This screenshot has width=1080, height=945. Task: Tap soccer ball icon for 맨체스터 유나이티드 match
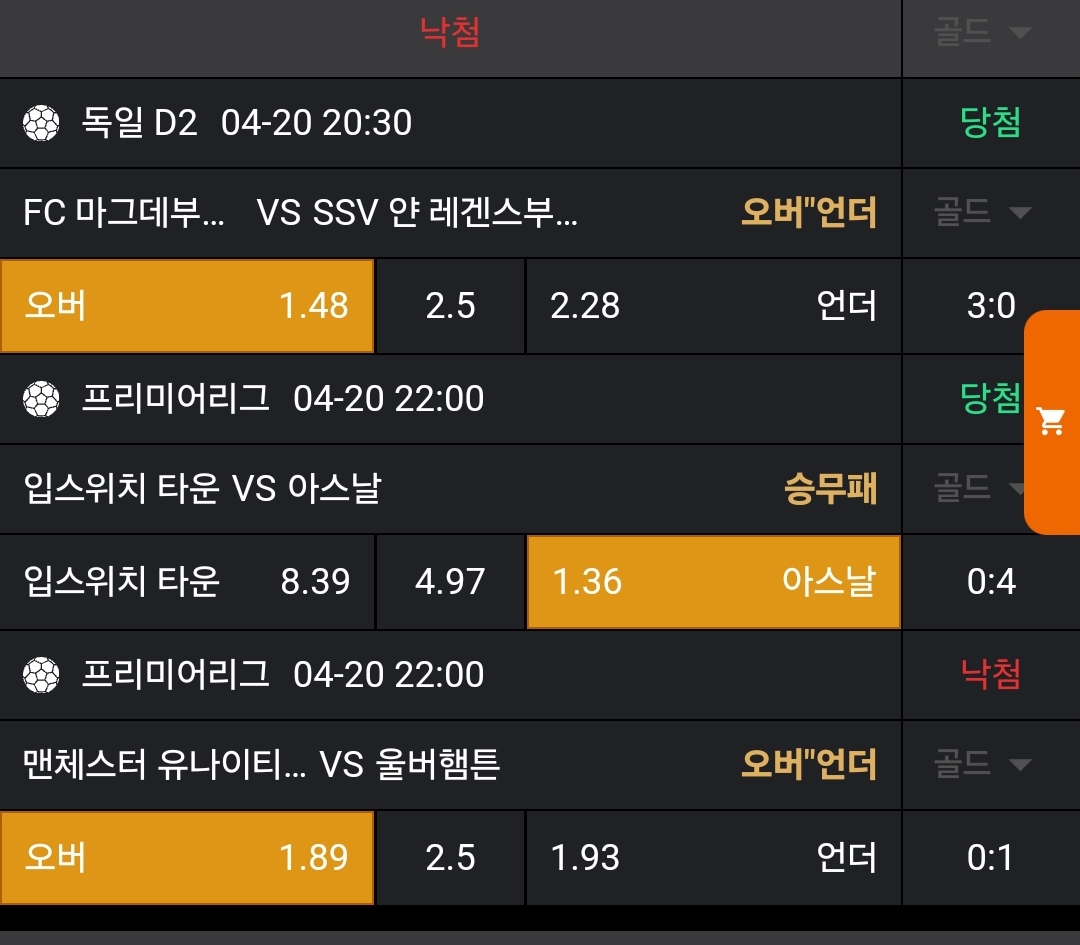pyautogui.click(x=41, y=675)
